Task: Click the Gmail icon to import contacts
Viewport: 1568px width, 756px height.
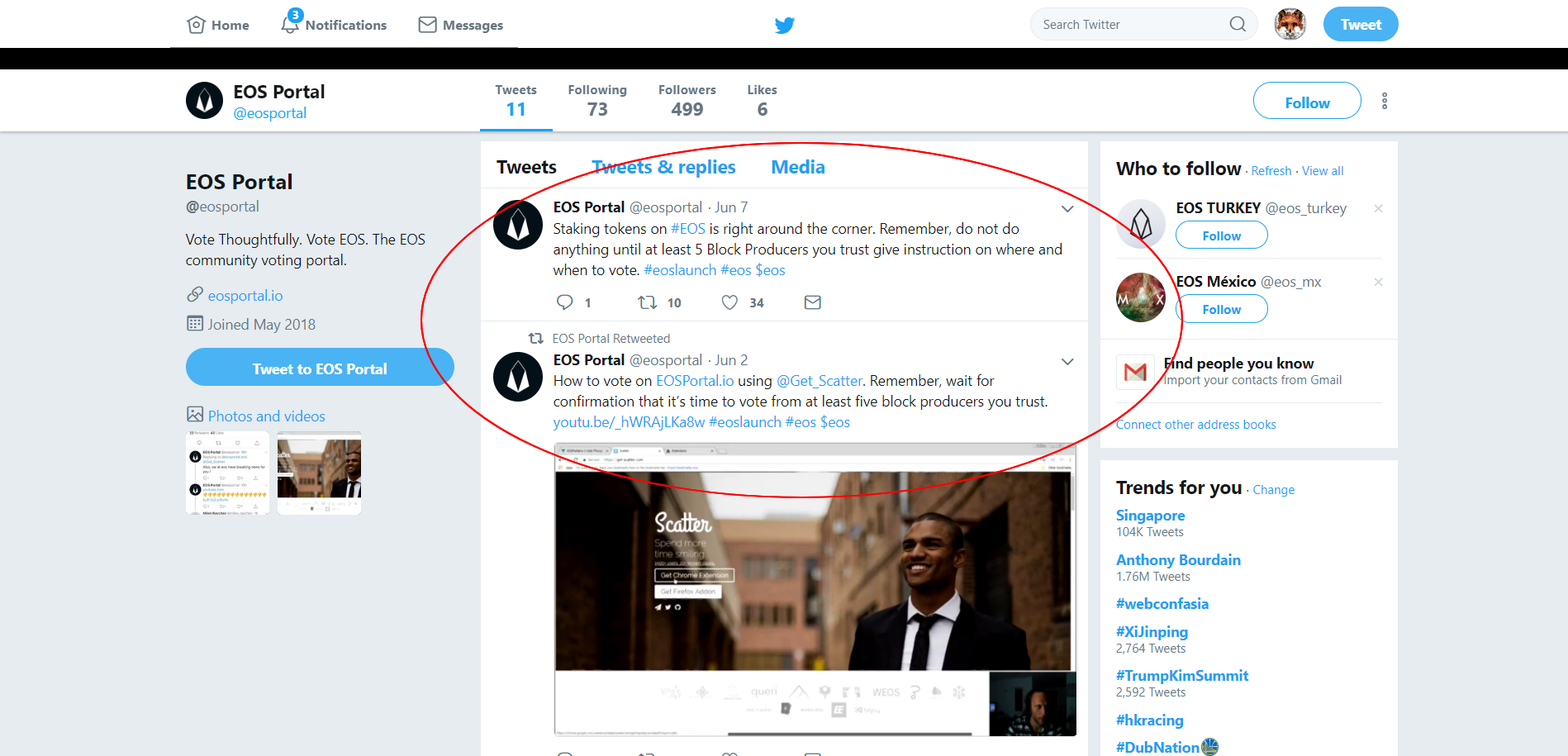Action: coord(1135,372)
